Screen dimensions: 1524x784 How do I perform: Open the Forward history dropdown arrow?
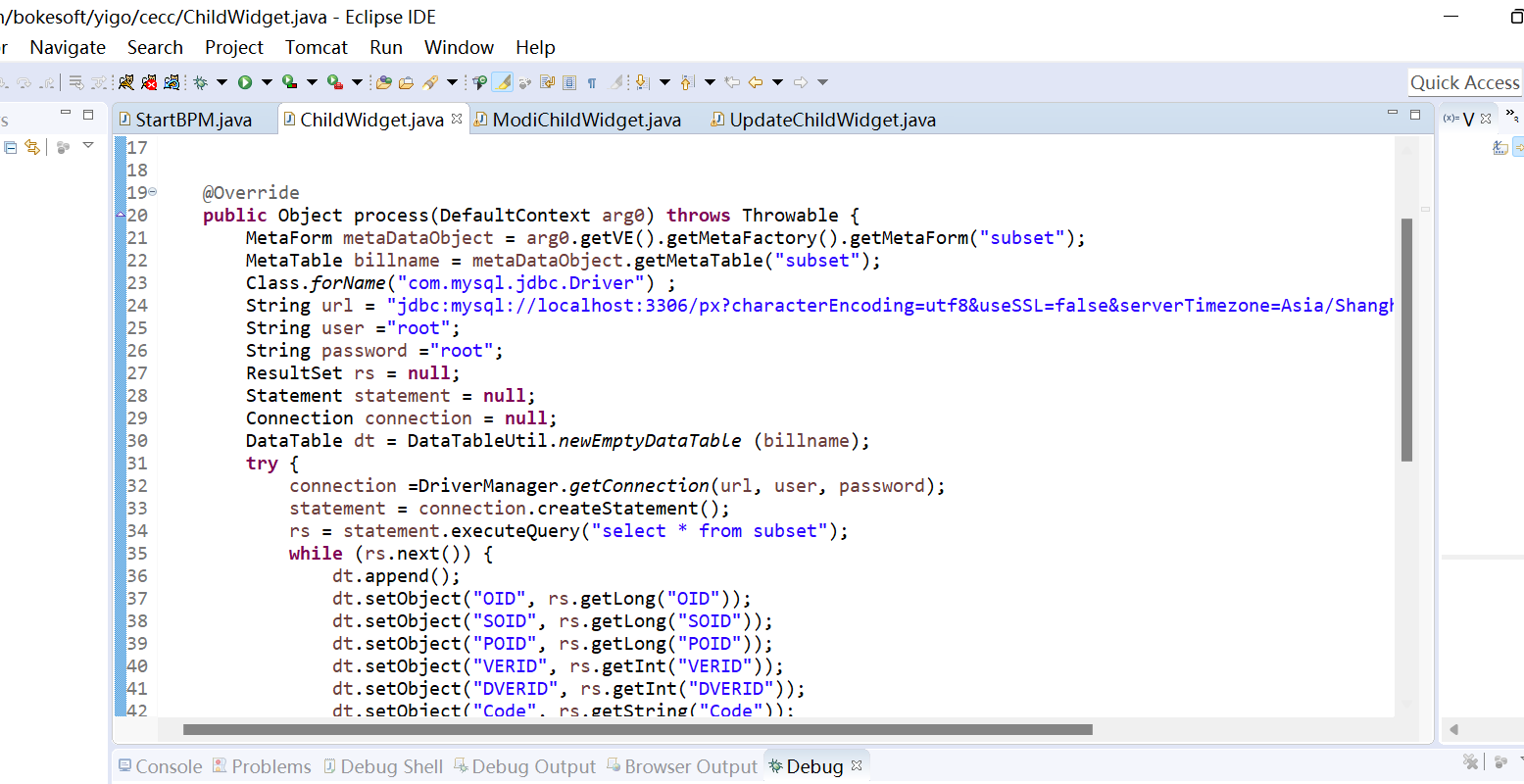coord(822,82)
